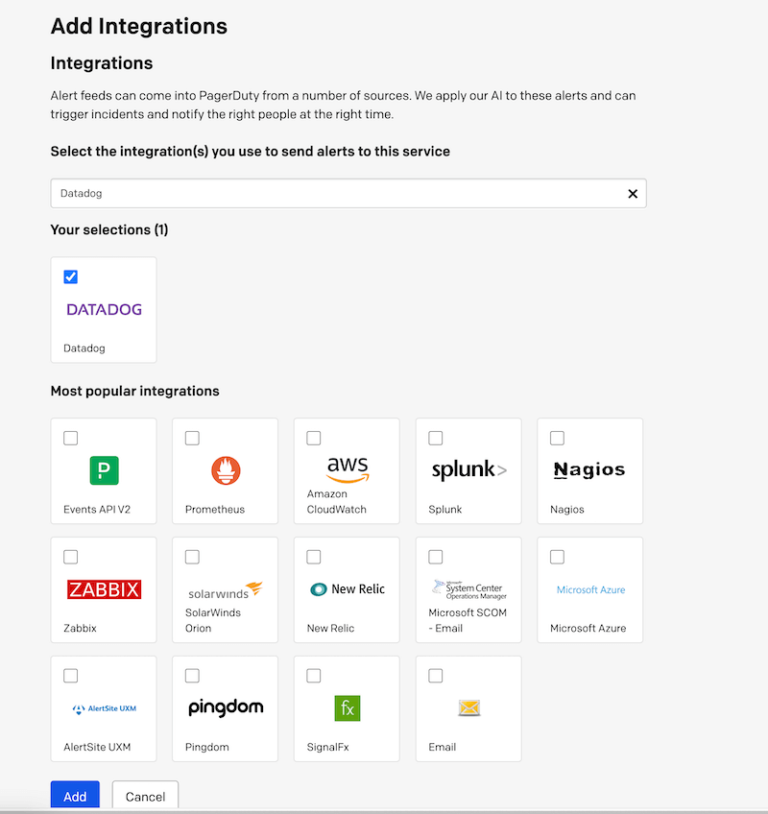
Task: Click the Add button
Action: 74,796
